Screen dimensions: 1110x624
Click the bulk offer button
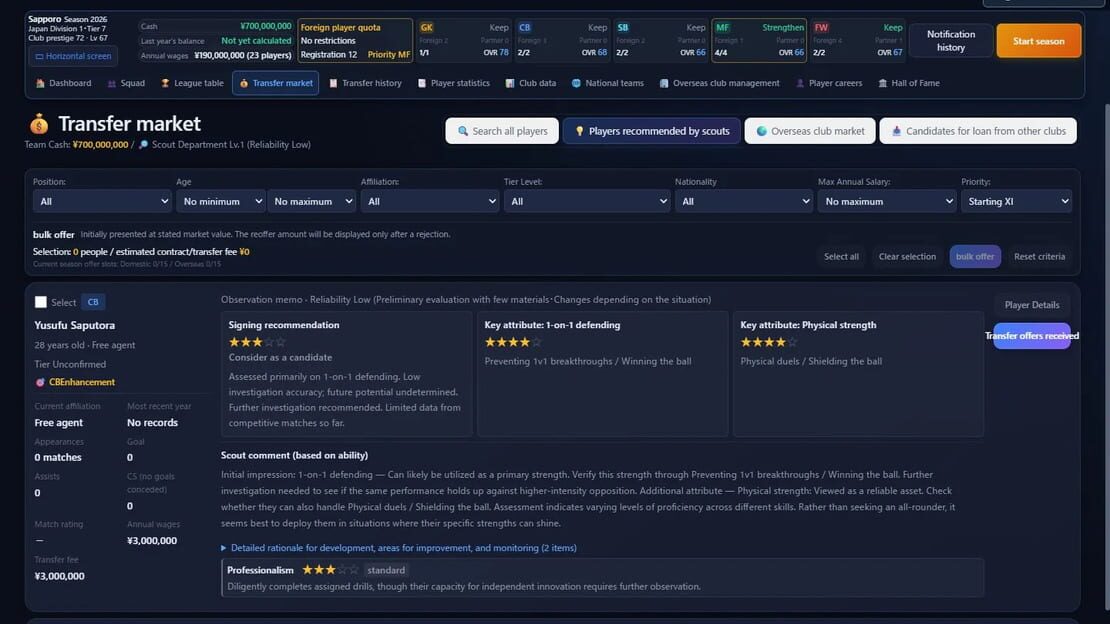(x=975, y=256)
